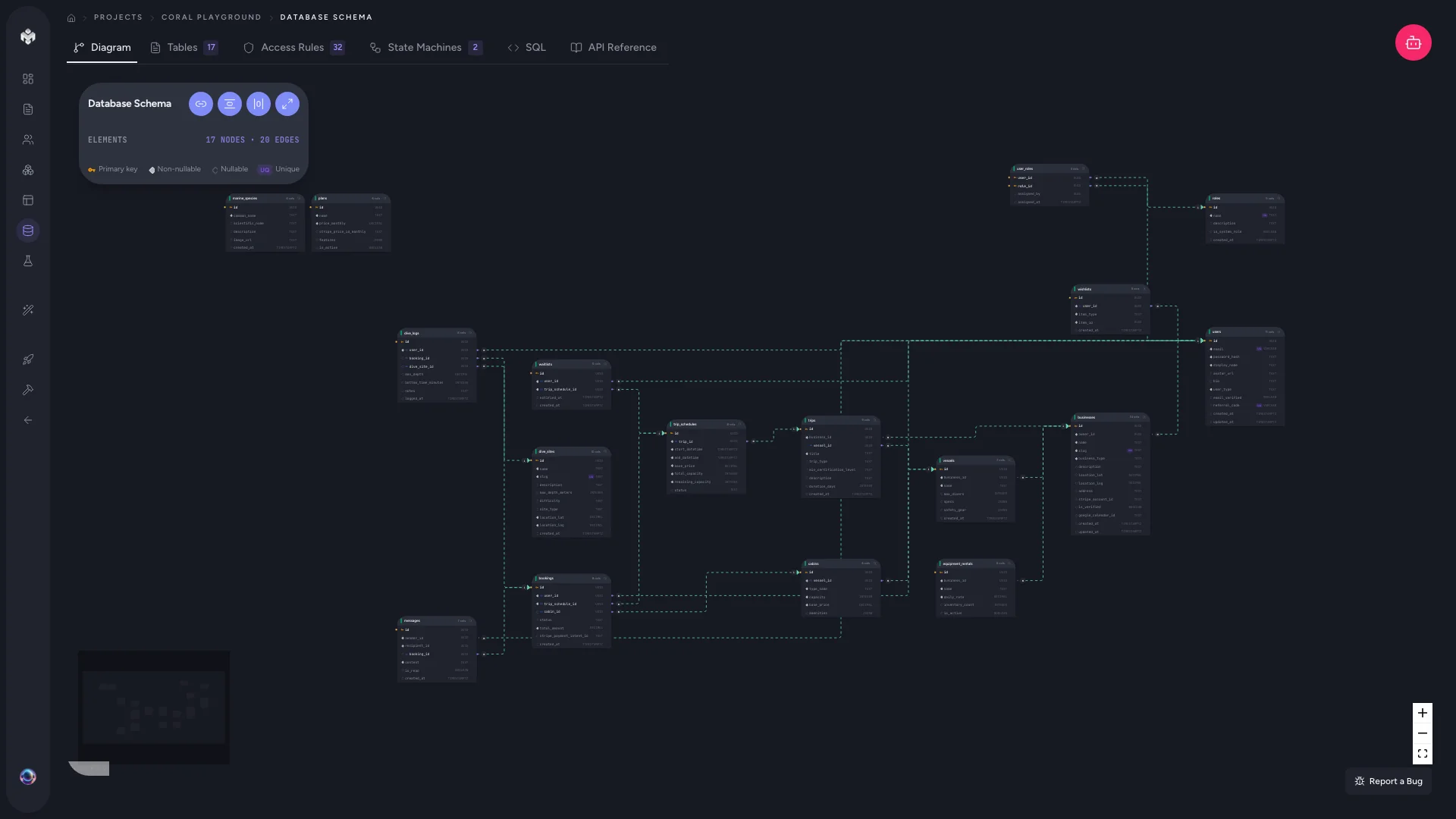The height and width of the screenshot is (819, 1456).
Task: Select the cabins table header
Action: coord(841,563)
